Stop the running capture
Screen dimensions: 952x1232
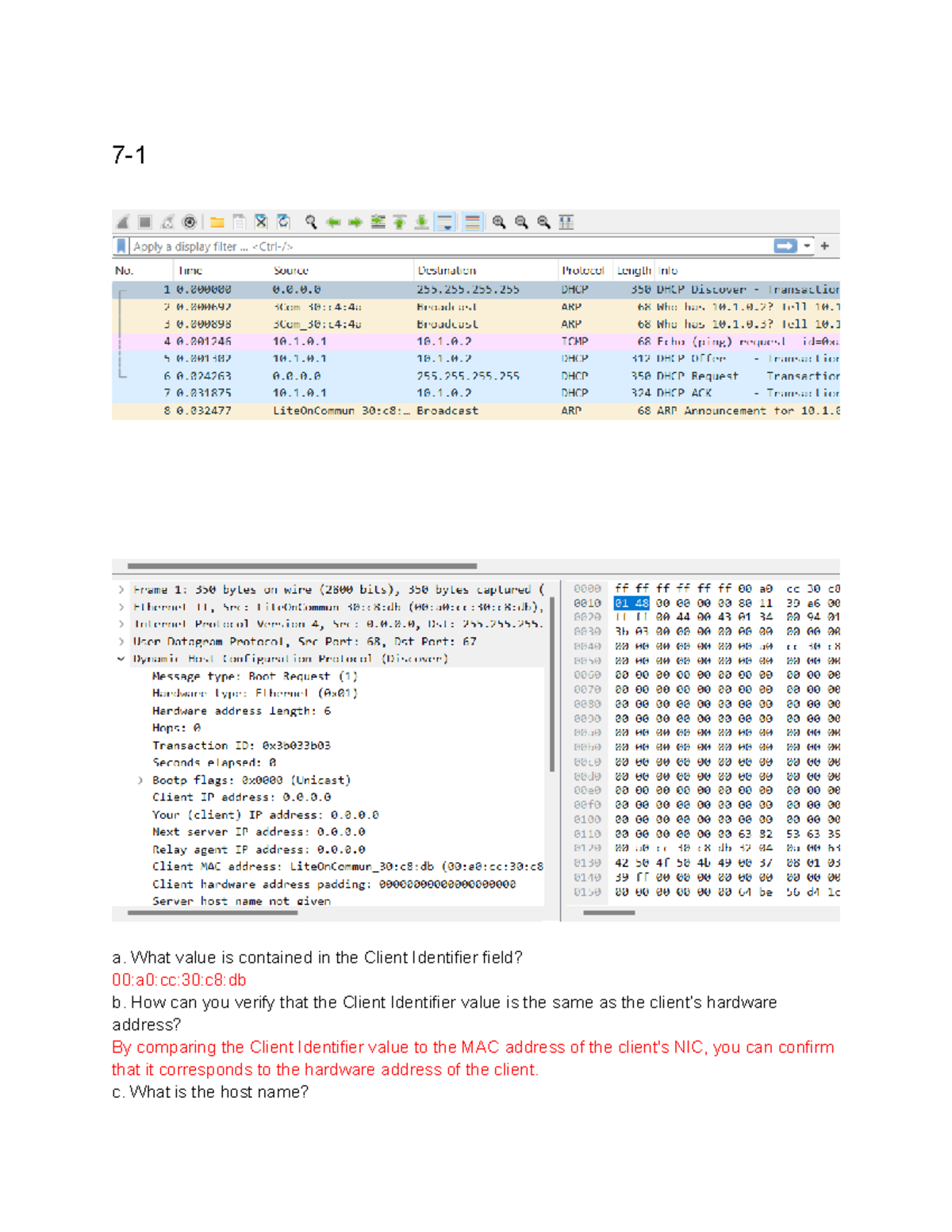(x=146, y=221)
